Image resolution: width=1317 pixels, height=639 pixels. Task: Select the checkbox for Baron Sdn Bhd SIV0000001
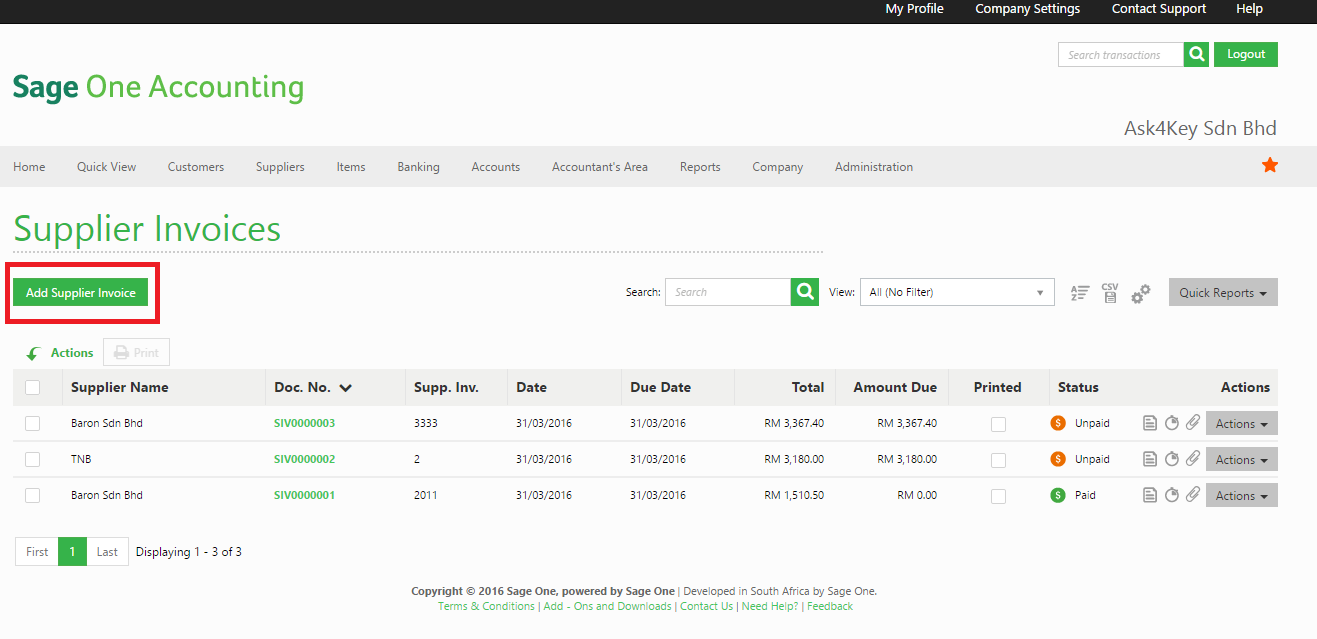click(x=32, y=495)
